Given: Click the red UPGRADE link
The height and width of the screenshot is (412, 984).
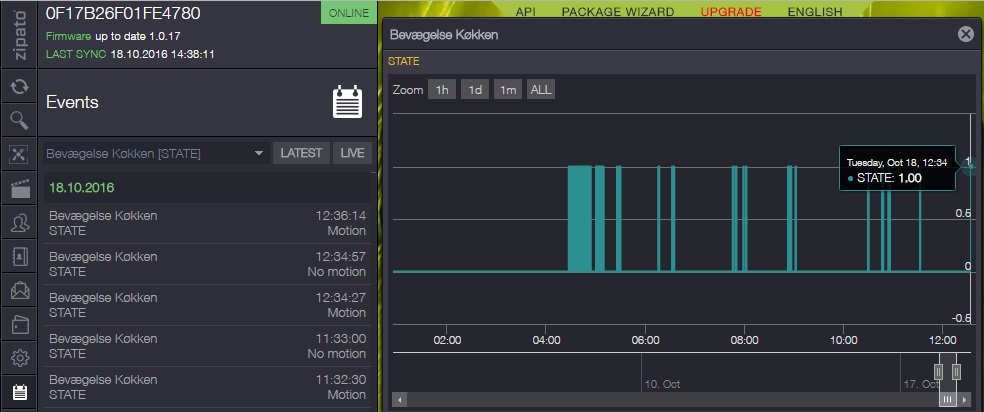Looking at the screenshot, I should click(731, 12).
